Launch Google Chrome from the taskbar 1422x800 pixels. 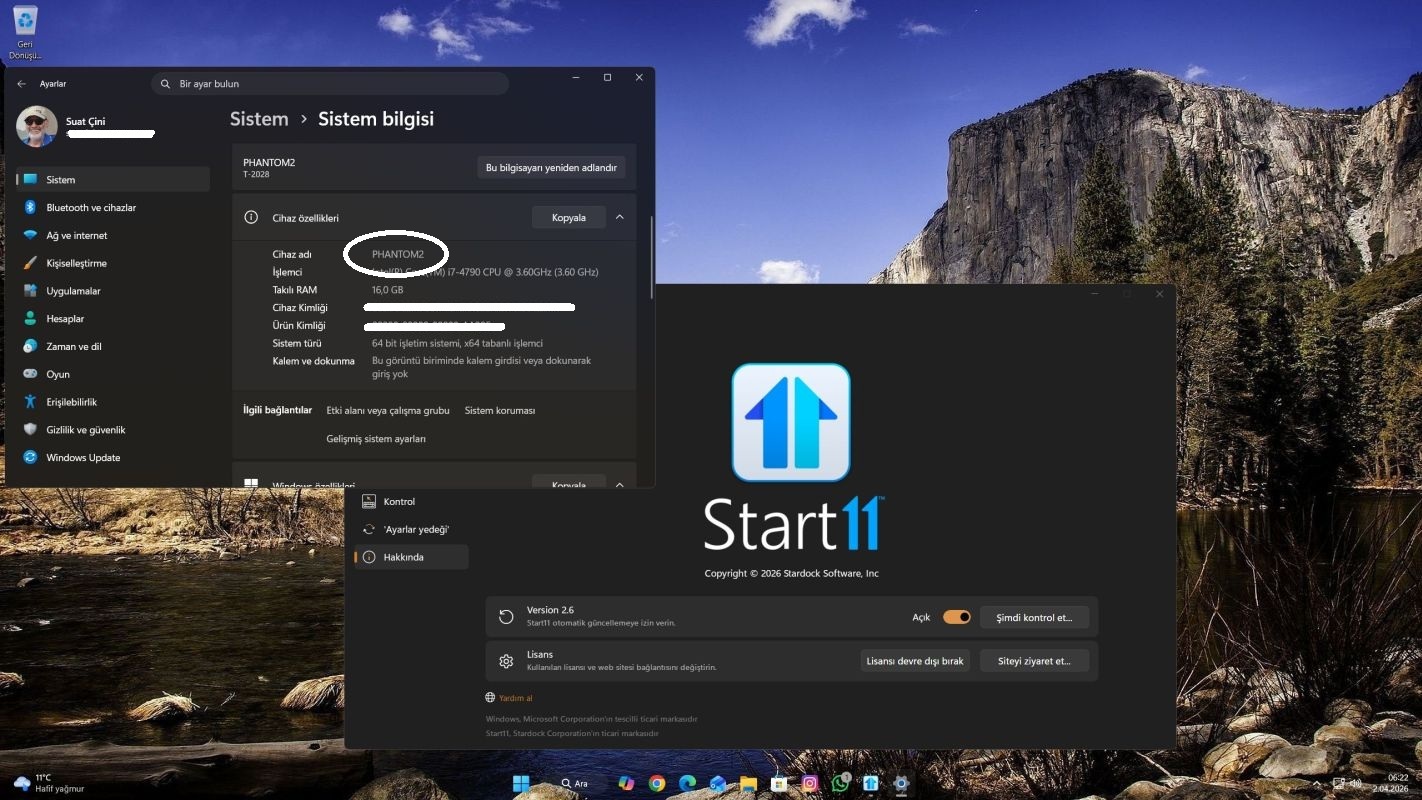coord(657,784)
